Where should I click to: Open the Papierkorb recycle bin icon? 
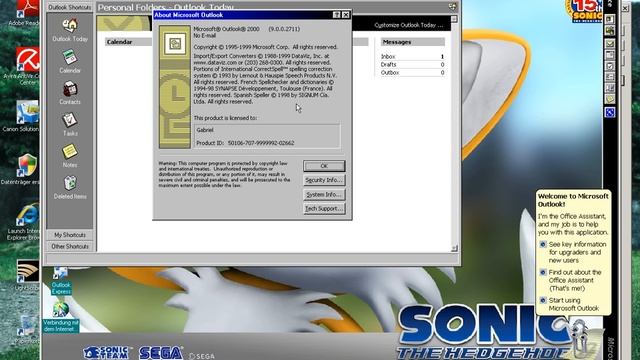[x=27, y=329]
